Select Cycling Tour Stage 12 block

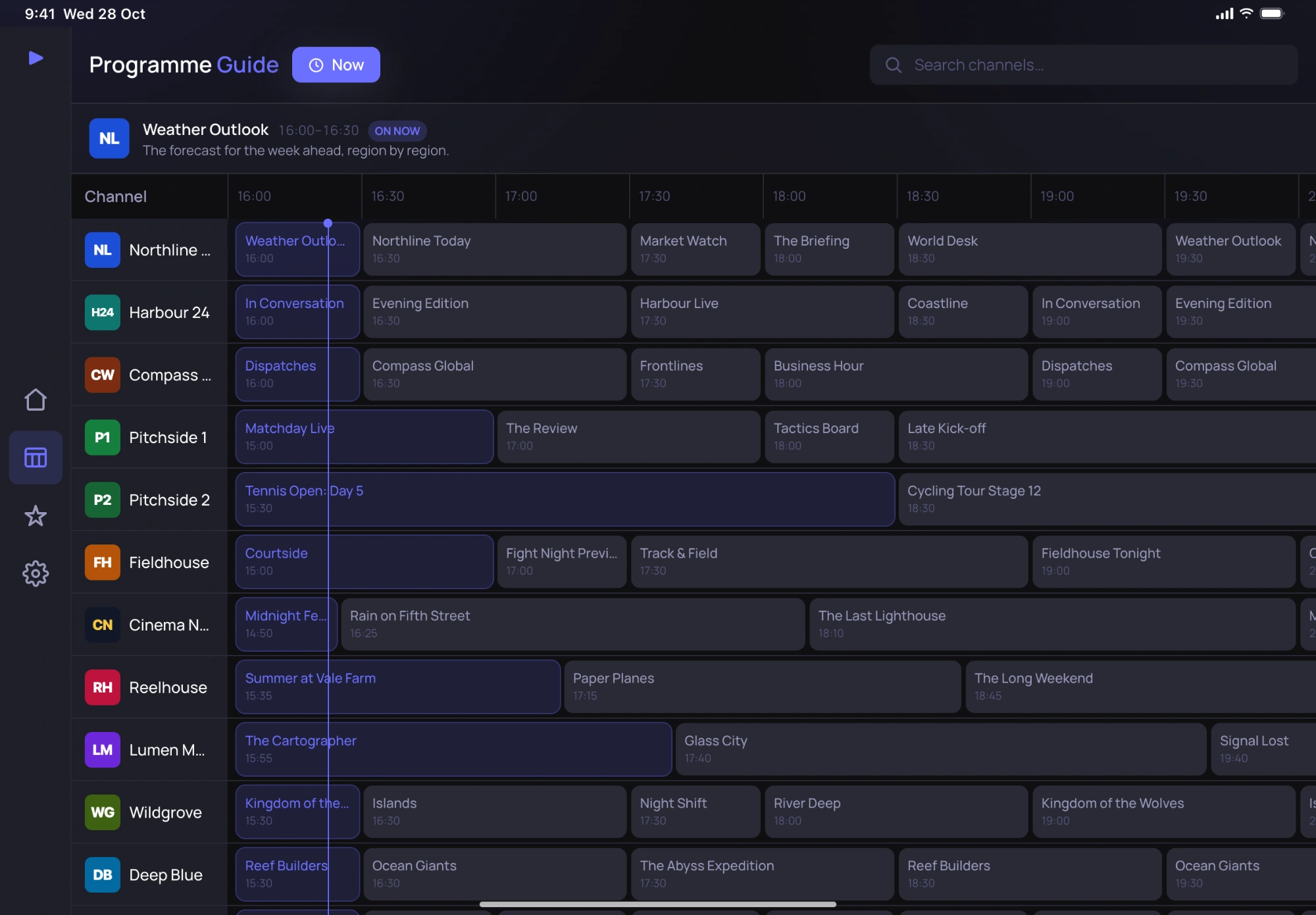pos(1107,500)
